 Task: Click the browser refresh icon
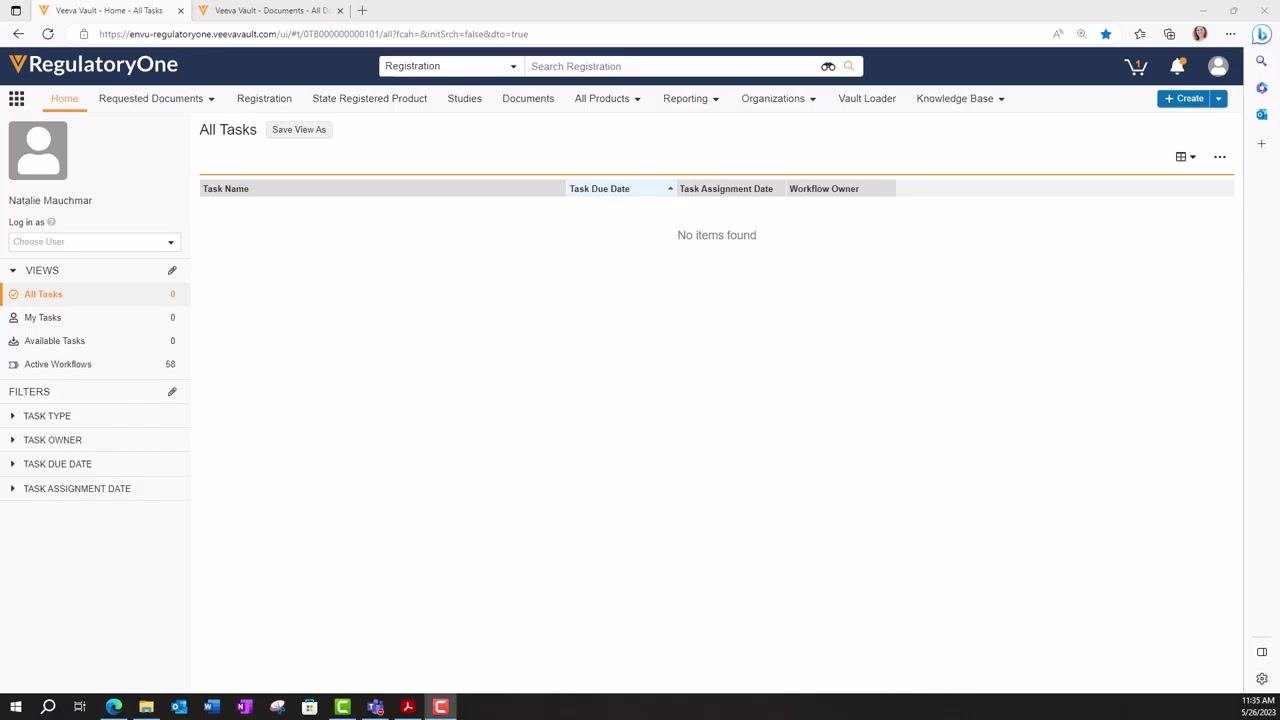click(x=47, y=34)
